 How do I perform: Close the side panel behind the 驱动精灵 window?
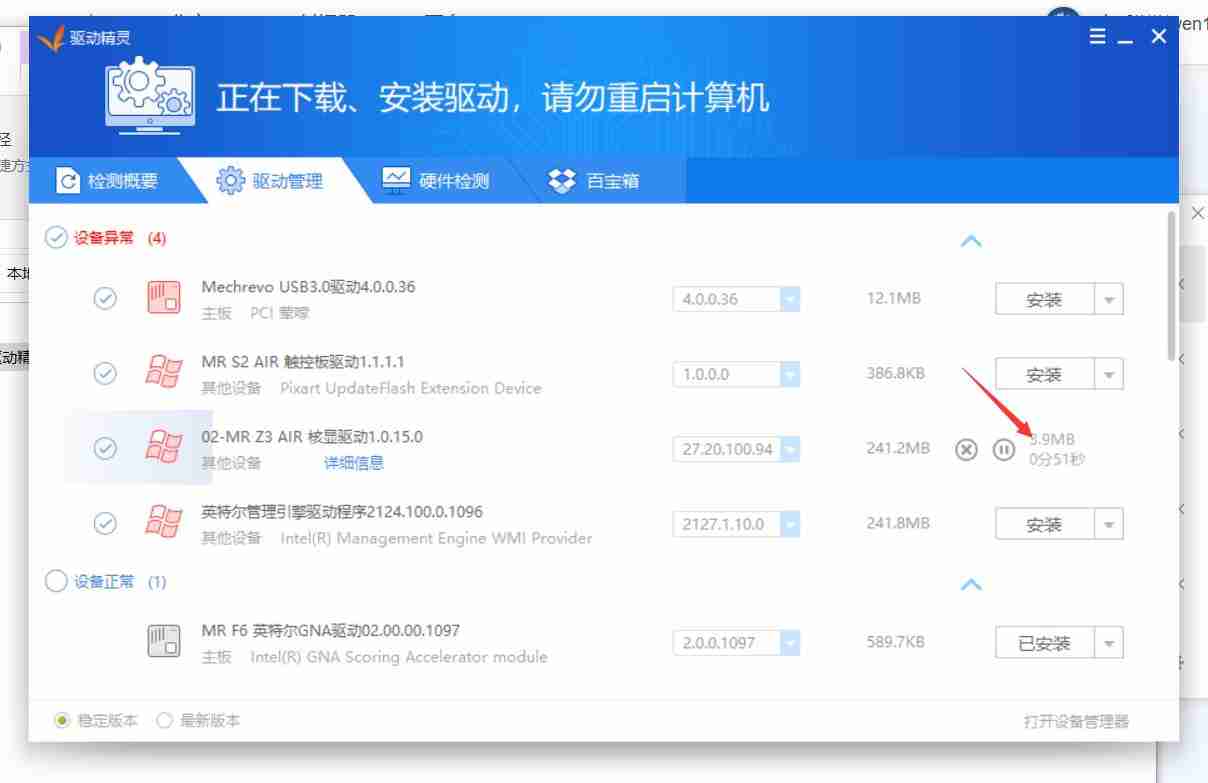point(1198,214)
